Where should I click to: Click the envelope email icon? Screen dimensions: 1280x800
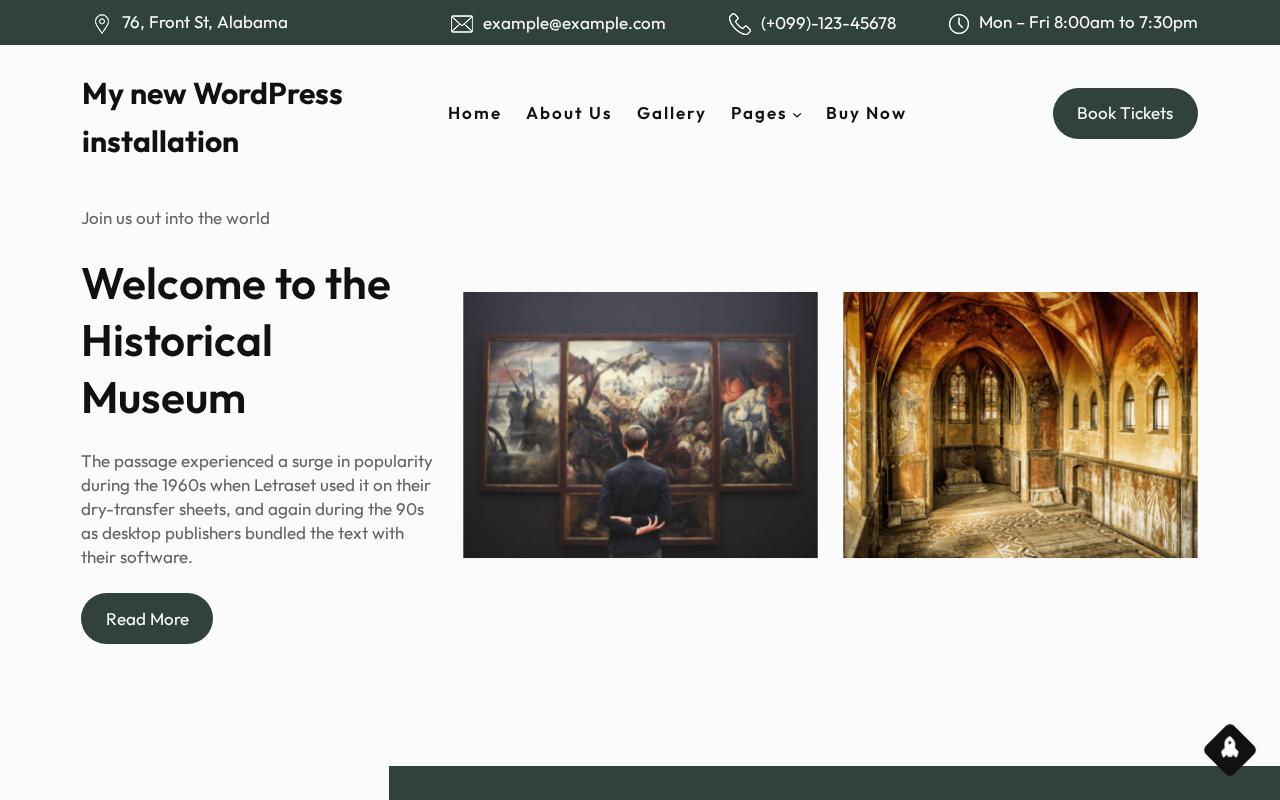pos(462,24)
